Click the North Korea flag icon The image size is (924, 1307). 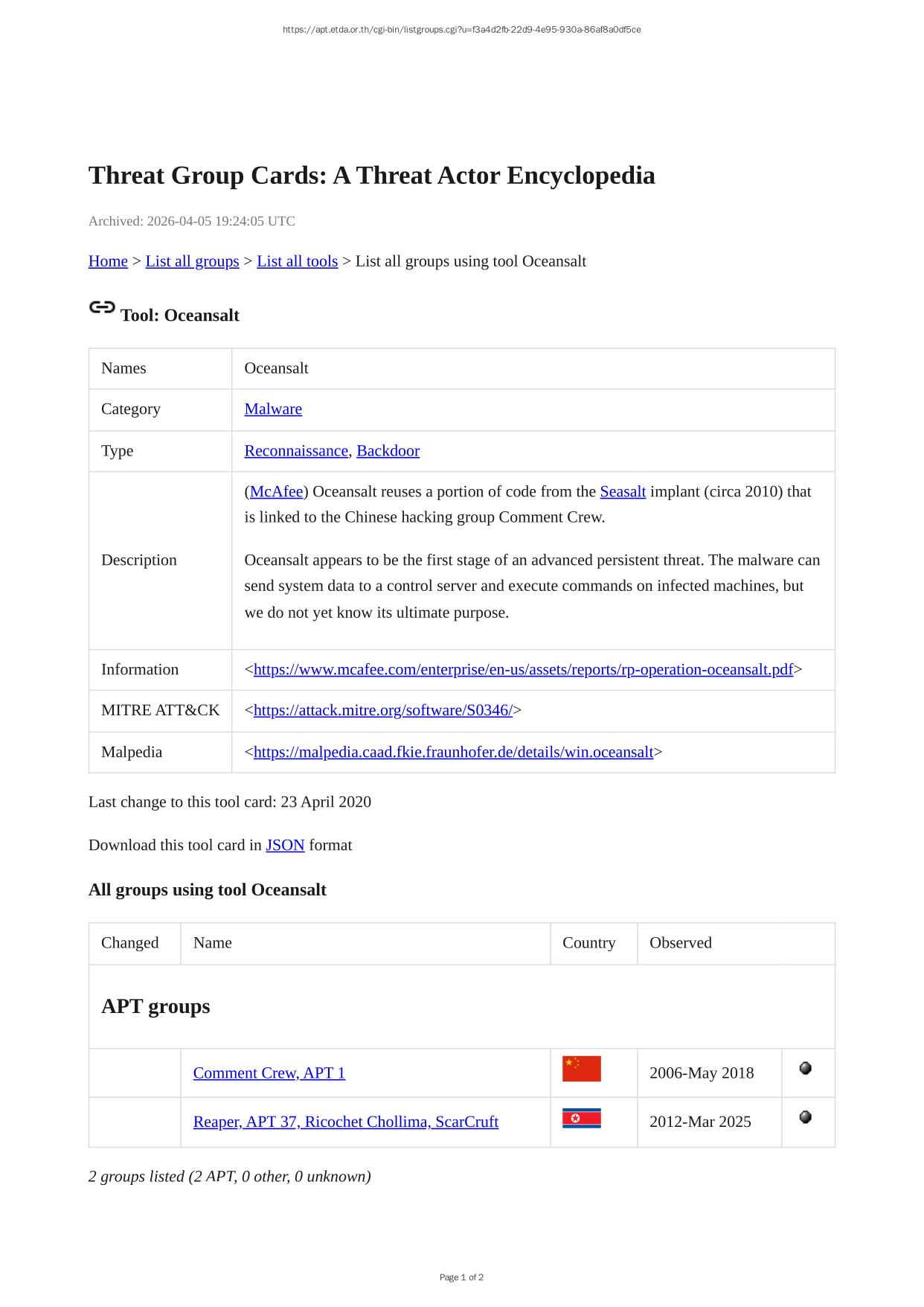tap(581, 1119)
